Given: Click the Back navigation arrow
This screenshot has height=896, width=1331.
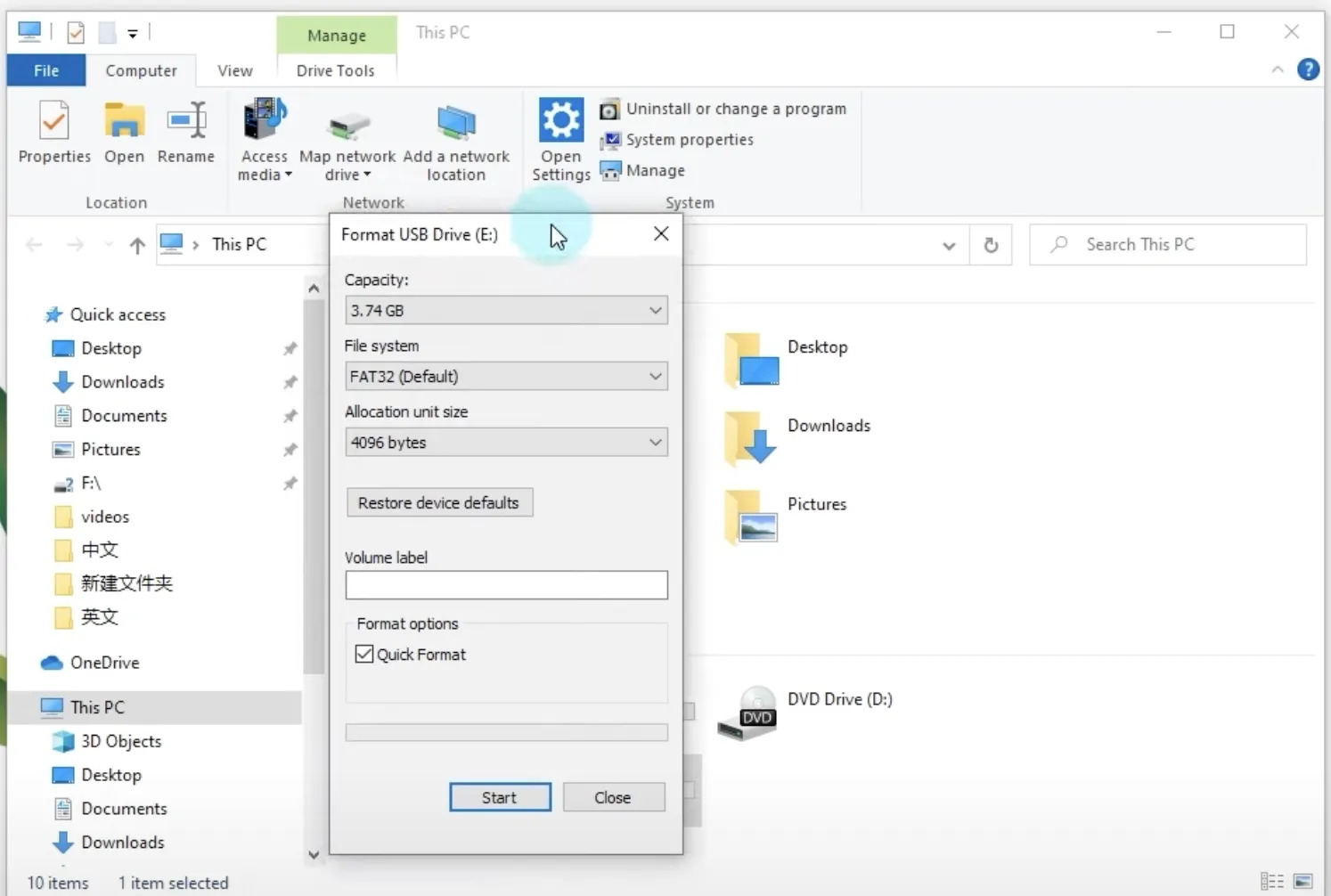Looking at the screenshot, I should [34, 245].
